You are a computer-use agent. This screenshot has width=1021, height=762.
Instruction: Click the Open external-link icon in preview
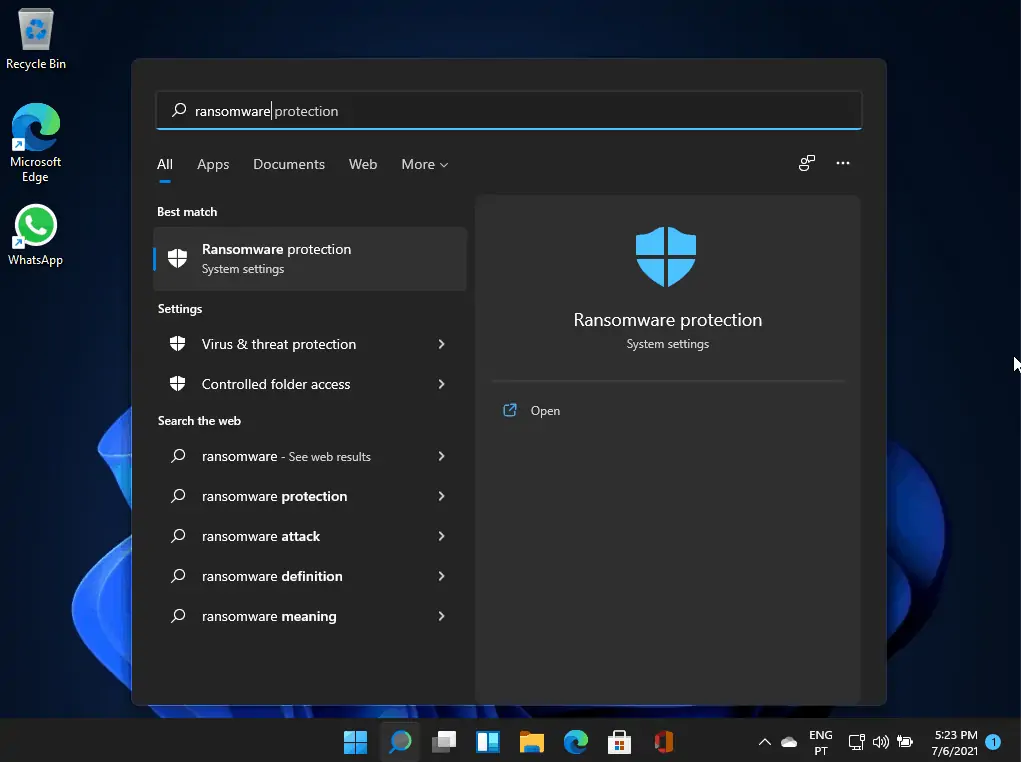point(510,410)
